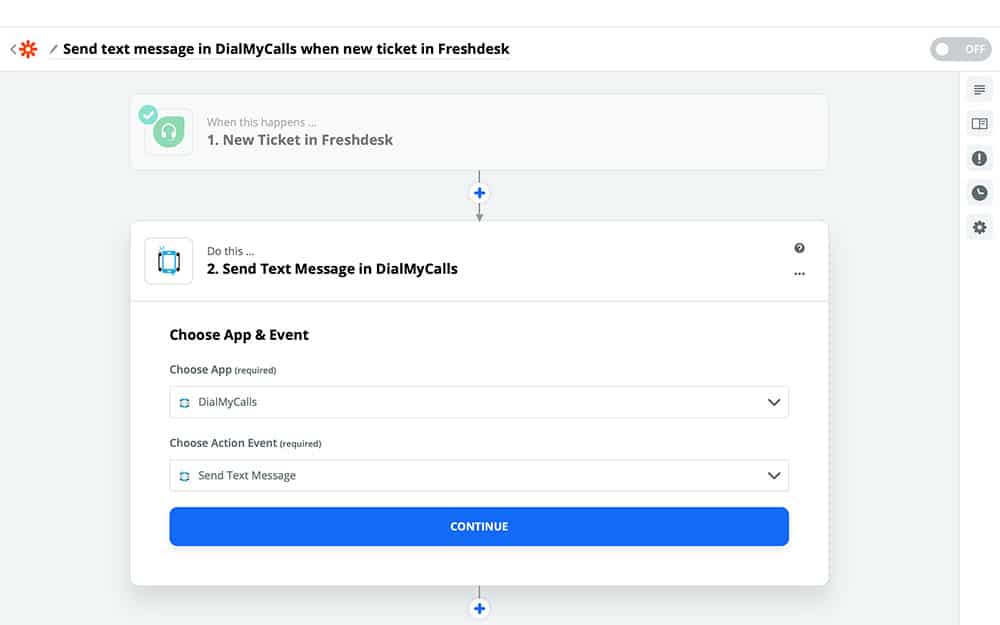Expand the Choose App DialMyCalls dropdown
1000x625 pixels.
click(479, 402)
